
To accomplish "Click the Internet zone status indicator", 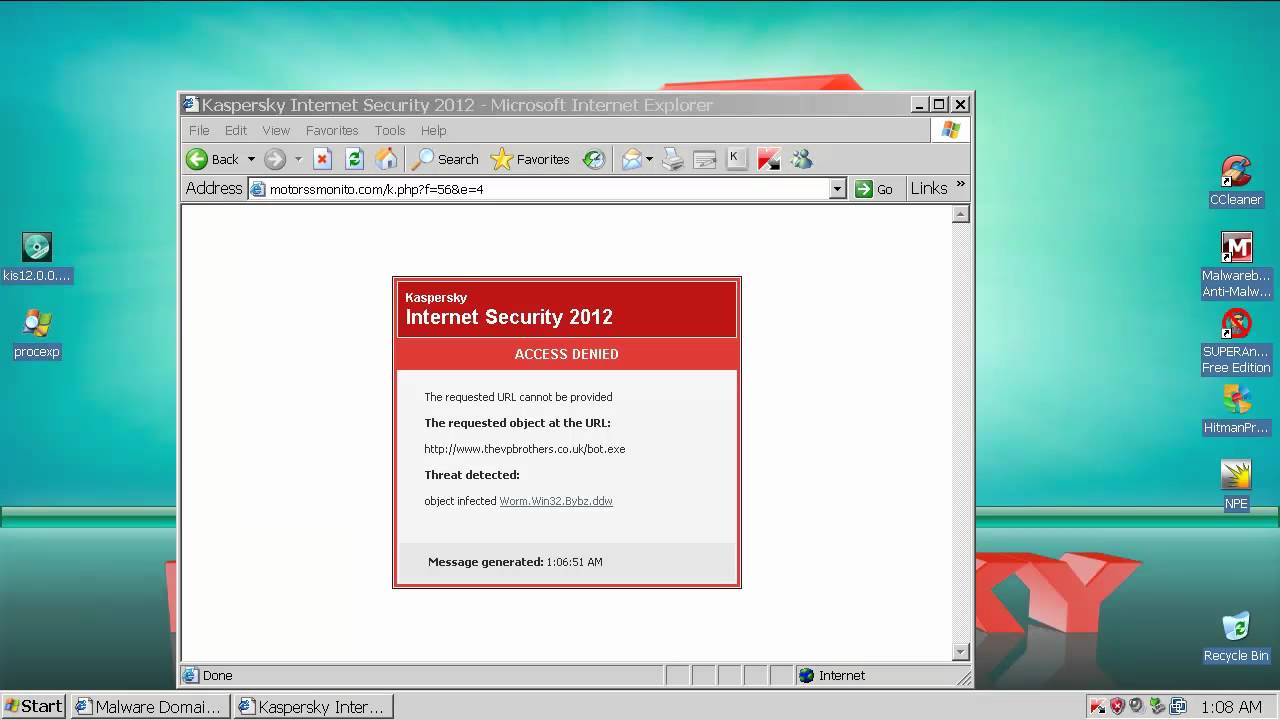I will (x=832, y=676).
